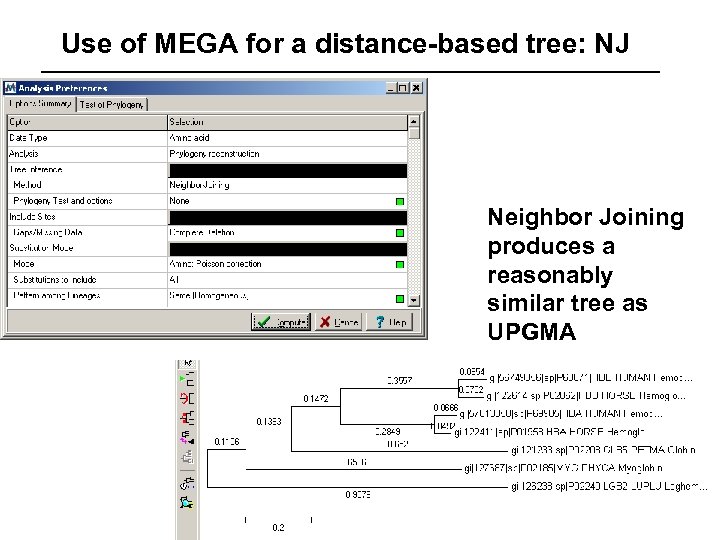Screen dimensions: 720x540
Task: Select the HBA_HUMAN leaf in the tree
Action: [x=561, y=414]
